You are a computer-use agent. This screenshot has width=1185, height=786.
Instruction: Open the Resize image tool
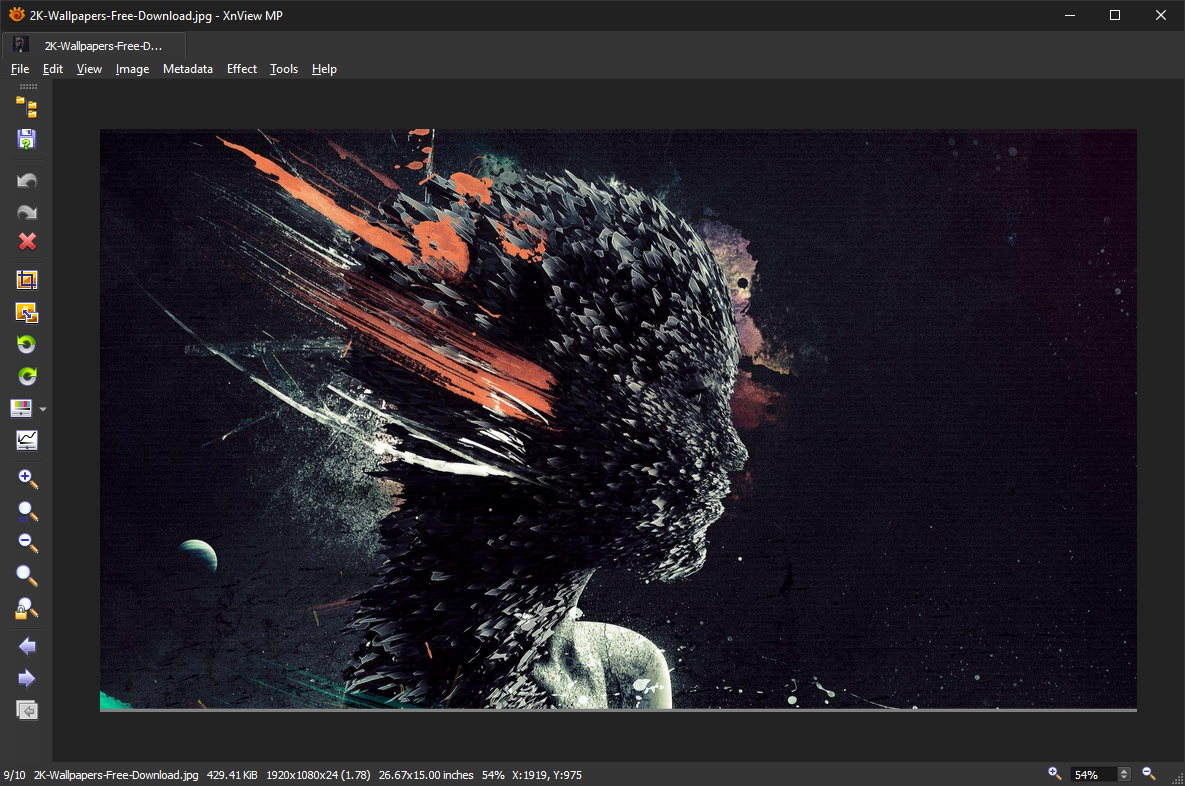pyautogui.click(x=27, y=313)
